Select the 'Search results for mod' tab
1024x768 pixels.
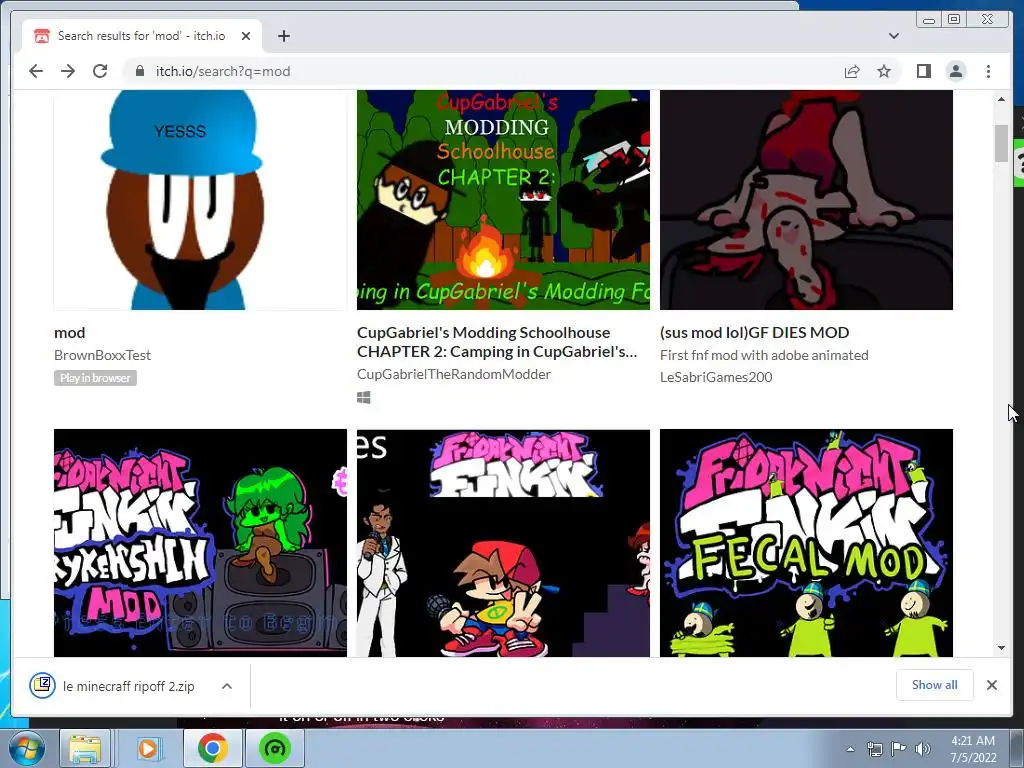[x=141, y=36]
